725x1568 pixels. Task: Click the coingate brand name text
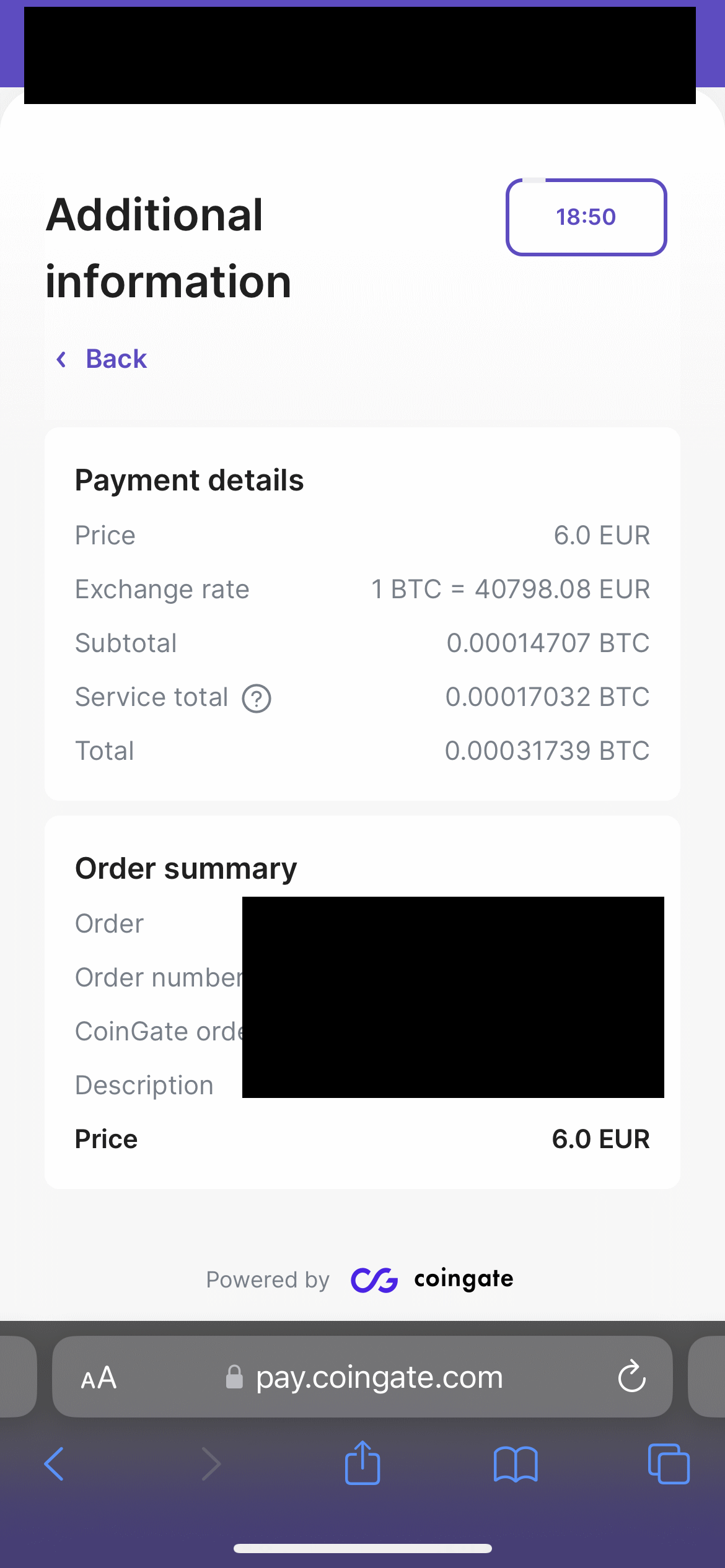coord(464,1279)
